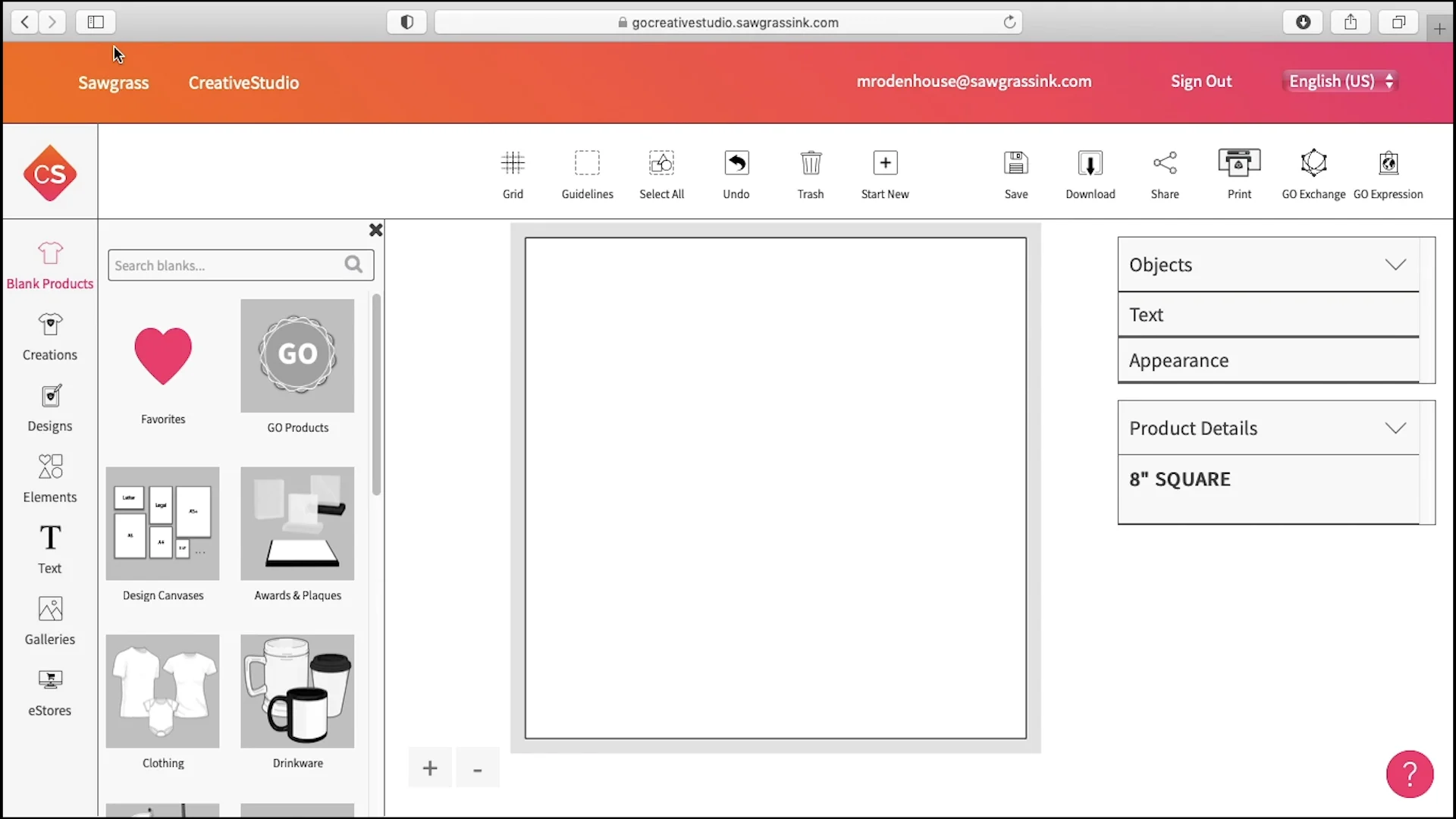Toggle Guidelines on the canvas

pyautogui.click(x=587, y=164)
